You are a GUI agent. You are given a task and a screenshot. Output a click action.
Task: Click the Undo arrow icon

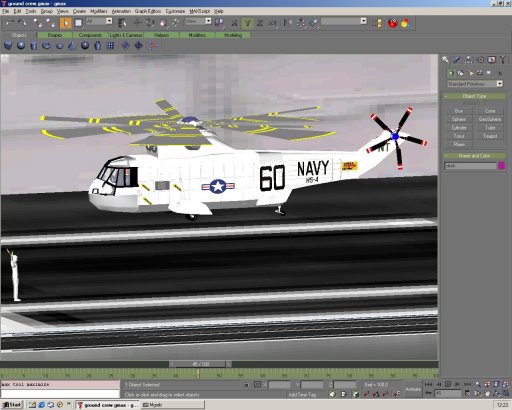[10, 23]
